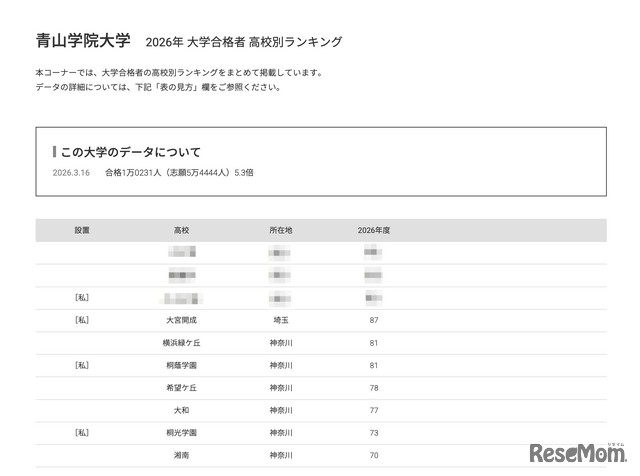This screenshot has width=640, height=476.
Task: Click 神奈川 in the 湘南 row
Action: [x=281, y=455]
